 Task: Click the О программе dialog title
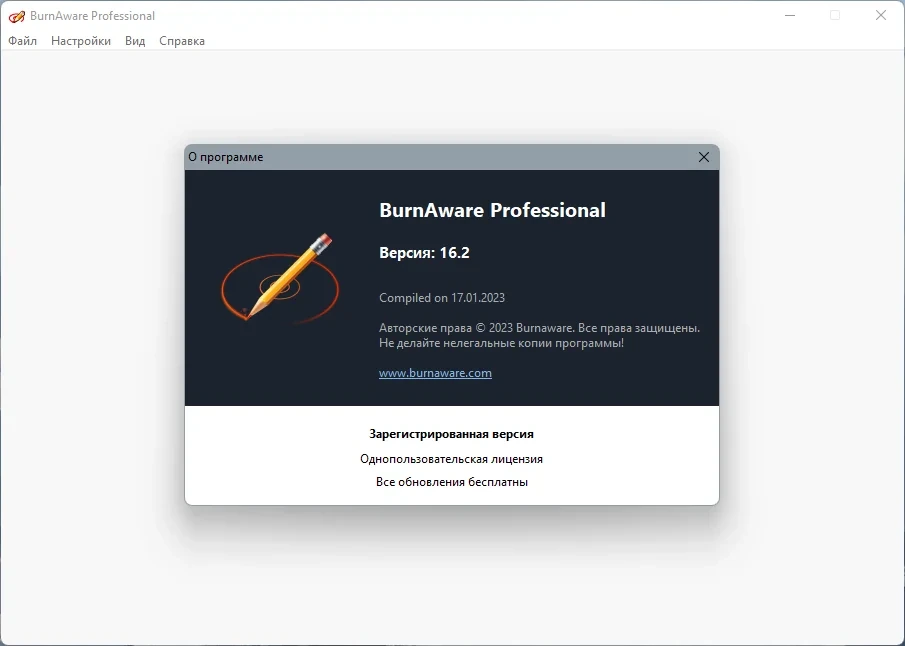(226, 157)
